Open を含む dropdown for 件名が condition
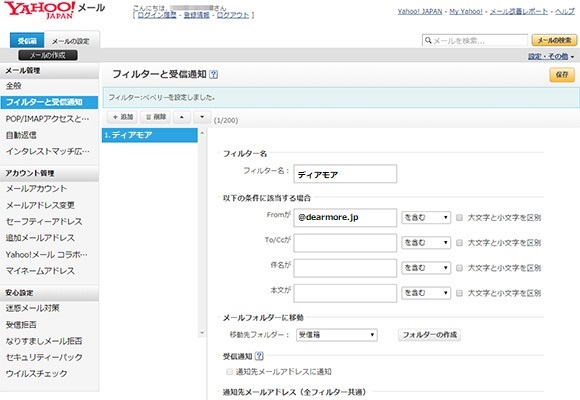Screen dimensions: 580x400 click(426, 268)
